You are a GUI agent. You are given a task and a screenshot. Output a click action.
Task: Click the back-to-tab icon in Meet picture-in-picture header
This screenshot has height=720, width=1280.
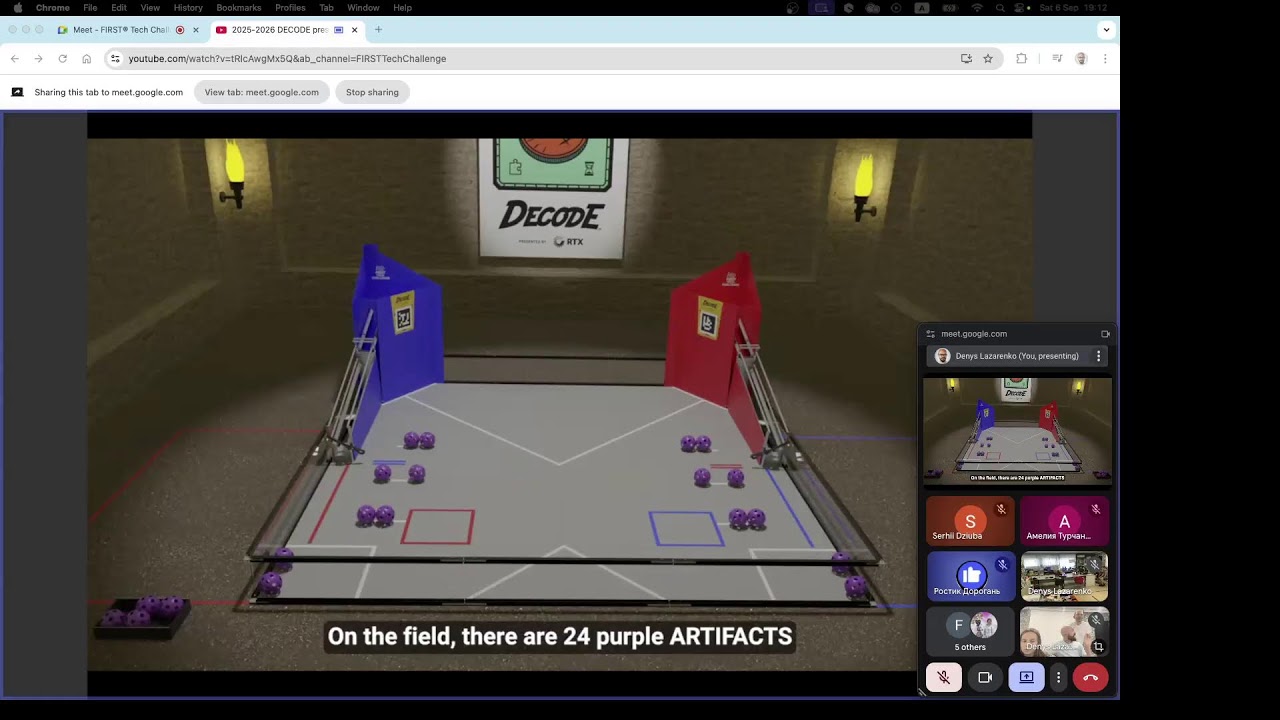tap(1105, 334)
